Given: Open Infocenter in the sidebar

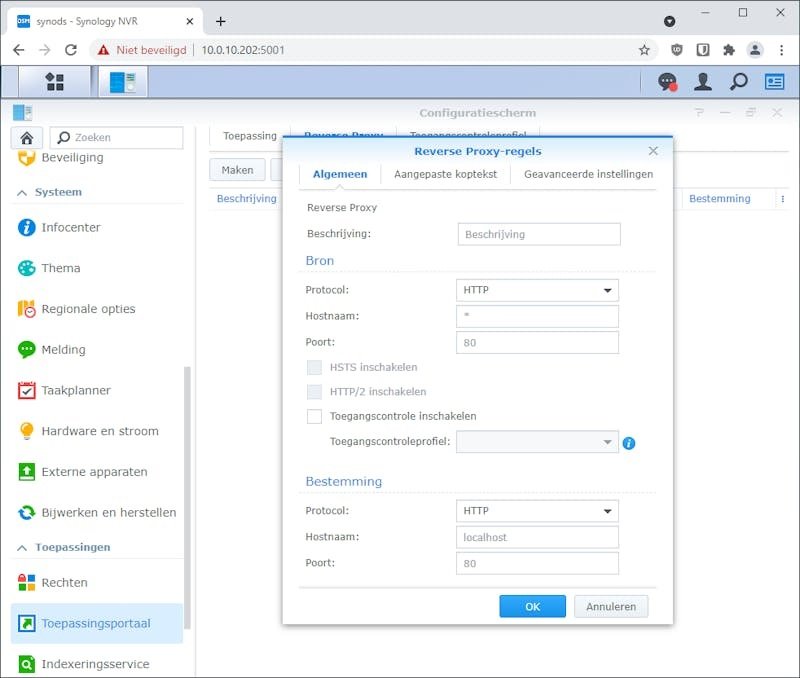Looking at the screenshot, I should 71,228.
